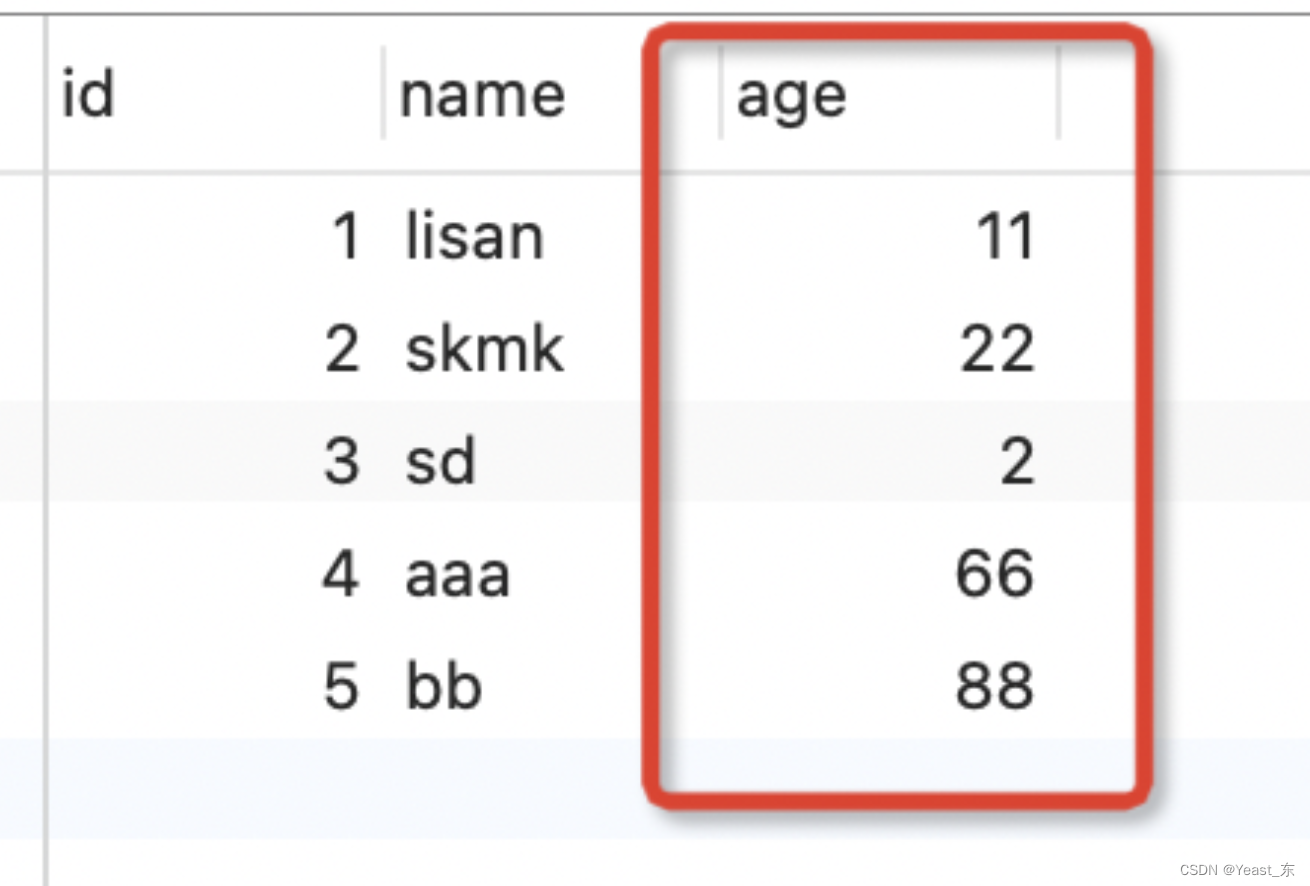Select the id cell with value 4
The width and height of the screenshot is (1310, 886).
(341, 575)
